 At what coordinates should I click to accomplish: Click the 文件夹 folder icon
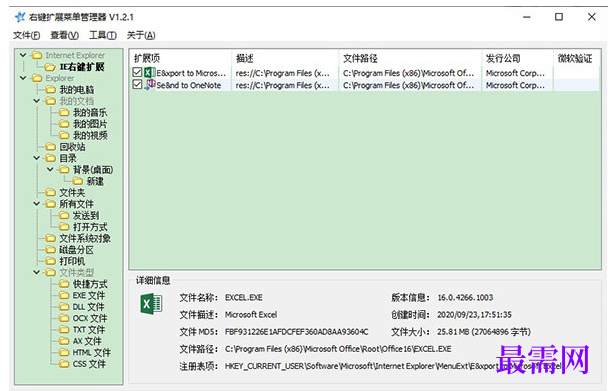point(50,192)
